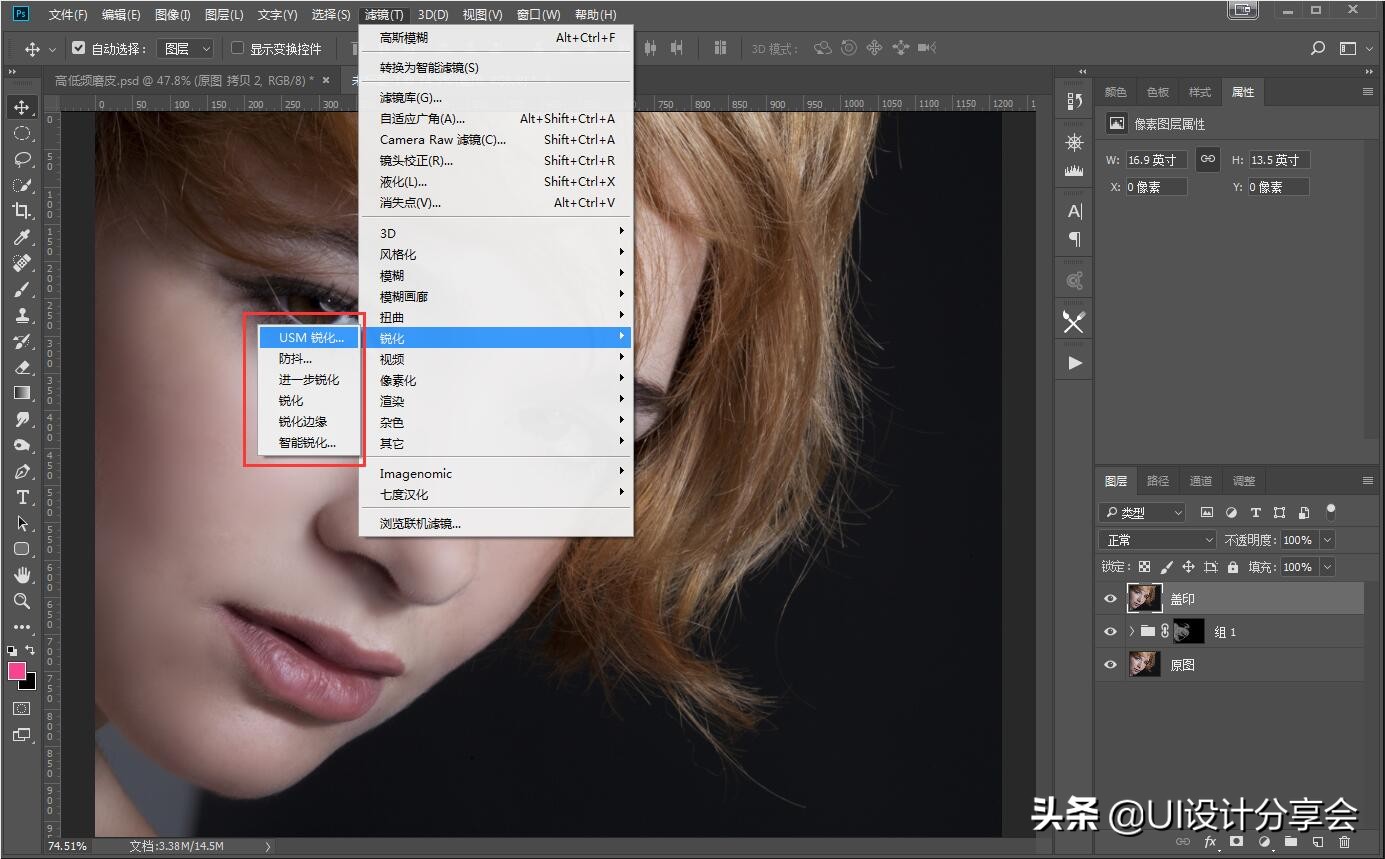Screen dimensions: 1385x859
Task: Enable 显示变换控件 checkbox
Action: click(x=237, y=48)
